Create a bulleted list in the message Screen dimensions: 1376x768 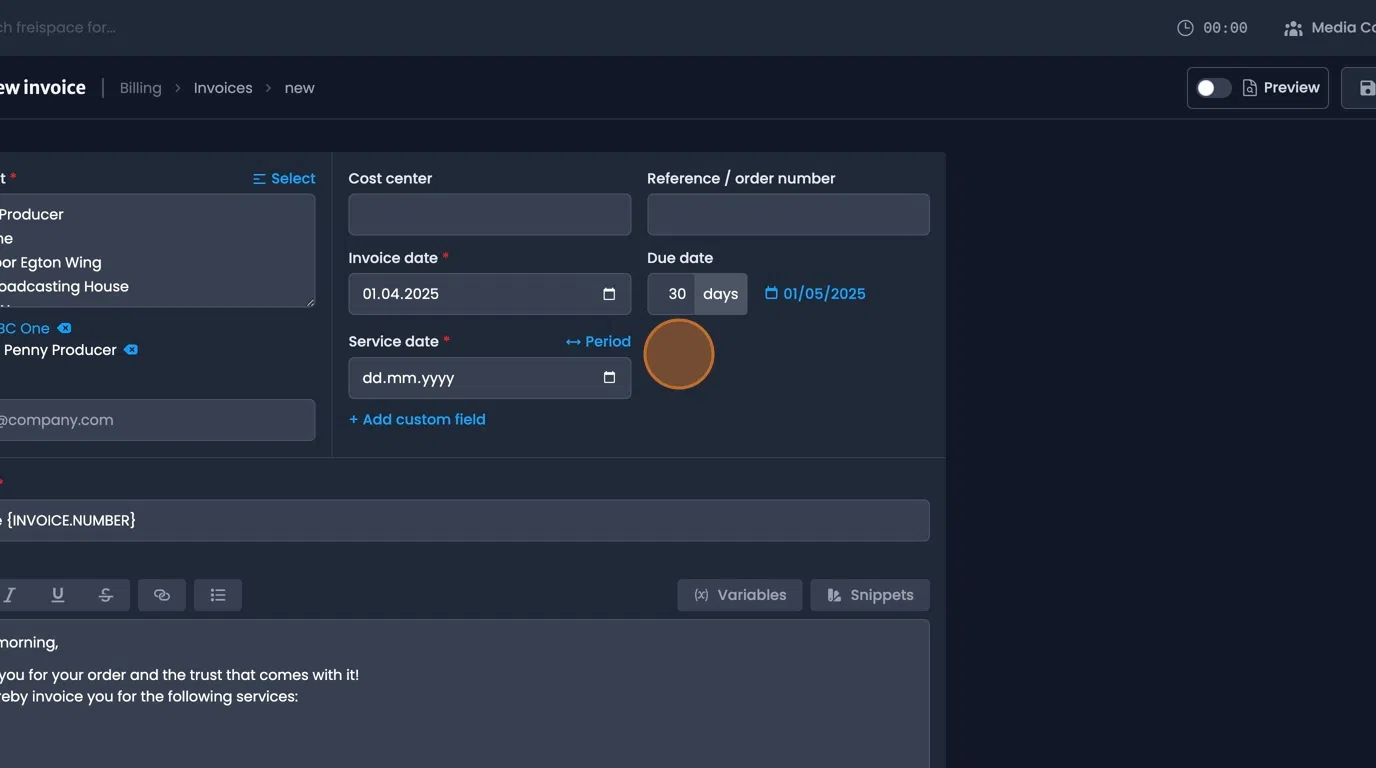[x=218, y=594]
